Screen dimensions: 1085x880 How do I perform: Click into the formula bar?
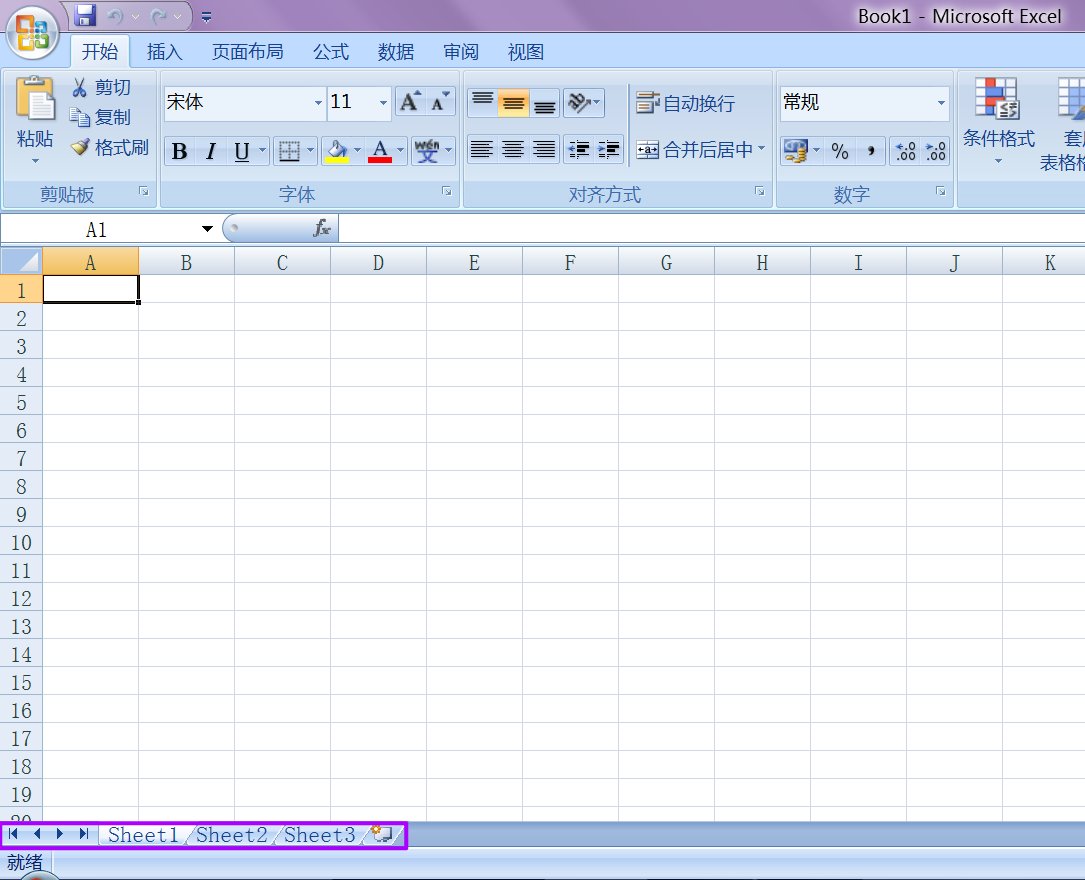tap(711, 228)
